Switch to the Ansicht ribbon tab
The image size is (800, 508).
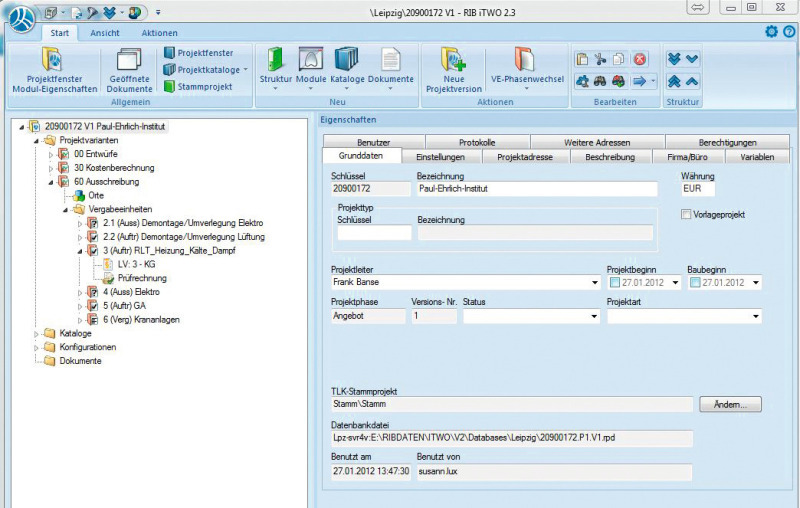(x=105, y=33)
